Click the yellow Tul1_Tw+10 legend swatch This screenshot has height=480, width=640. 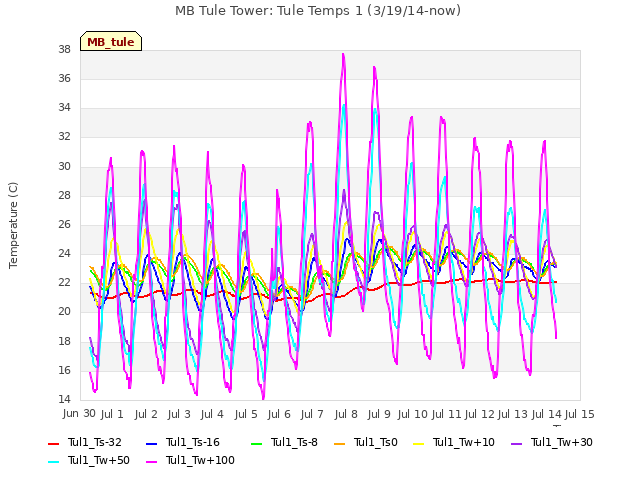(419, 443)
